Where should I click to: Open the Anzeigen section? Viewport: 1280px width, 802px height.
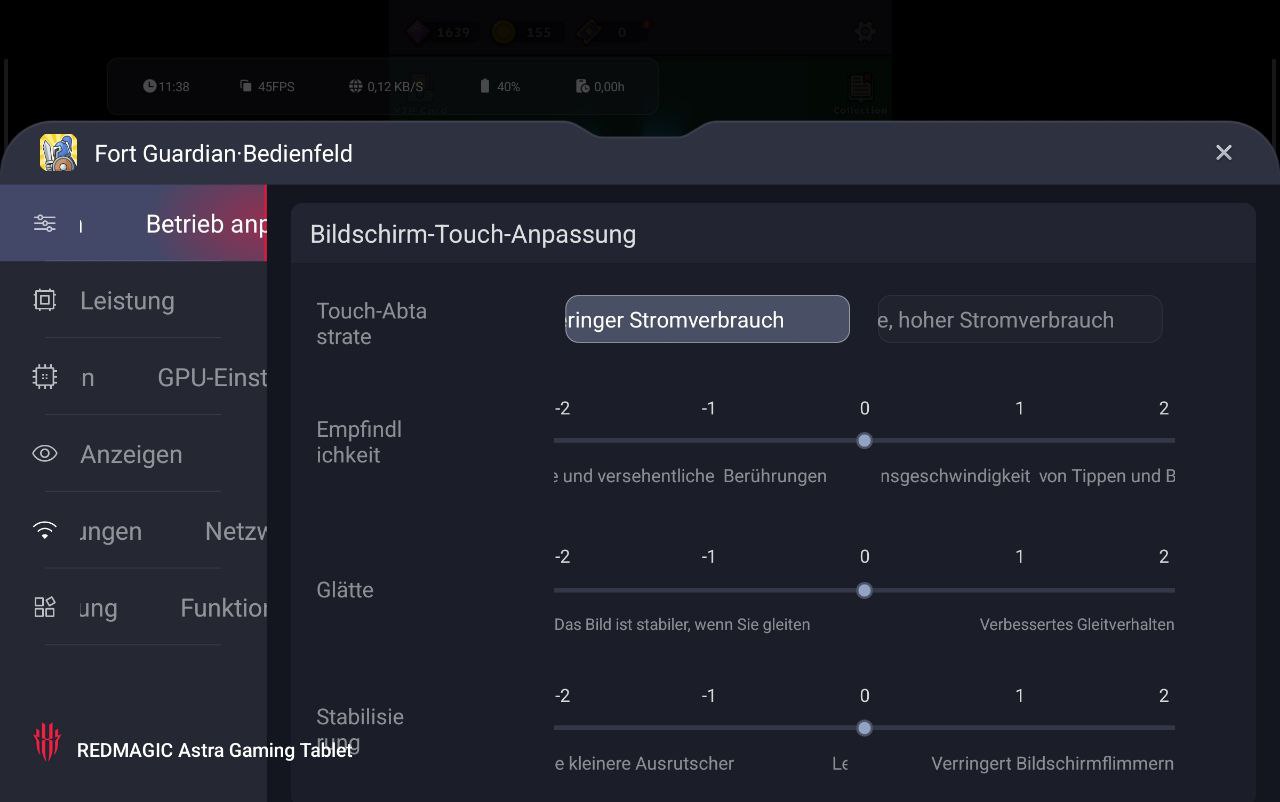tap(133, 454)
